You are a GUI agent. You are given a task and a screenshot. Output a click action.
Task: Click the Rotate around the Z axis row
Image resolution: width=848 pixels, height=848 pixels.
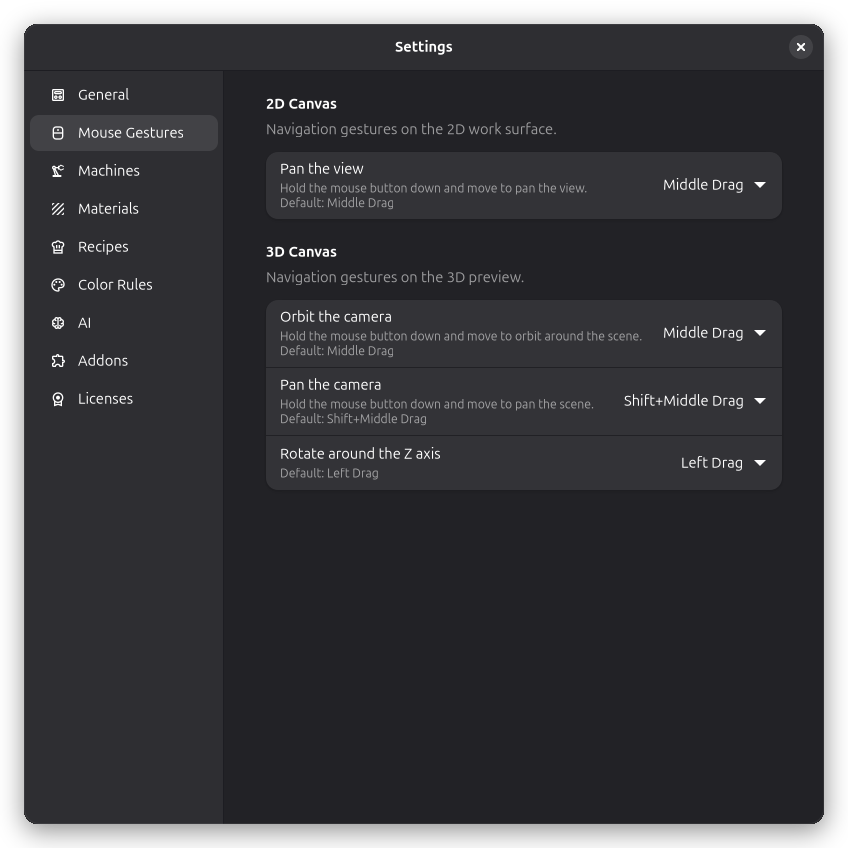524,463
